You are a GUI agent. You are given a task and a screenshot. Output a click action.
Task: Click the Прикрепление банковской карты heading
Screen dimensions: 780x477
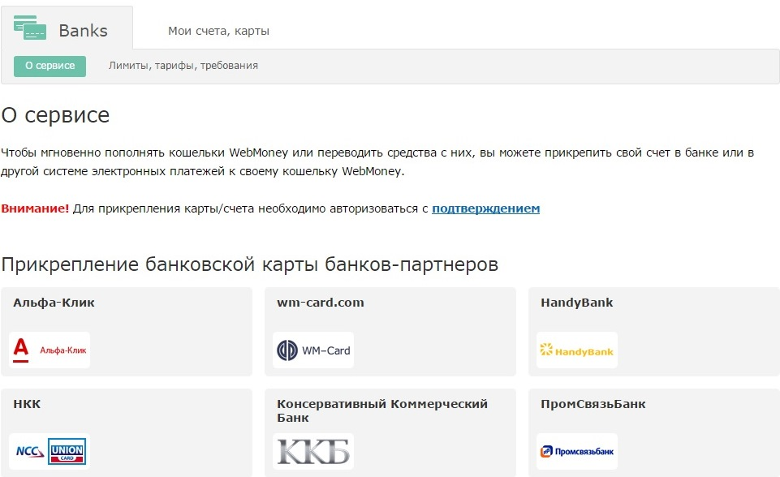(x=250, y=264)
